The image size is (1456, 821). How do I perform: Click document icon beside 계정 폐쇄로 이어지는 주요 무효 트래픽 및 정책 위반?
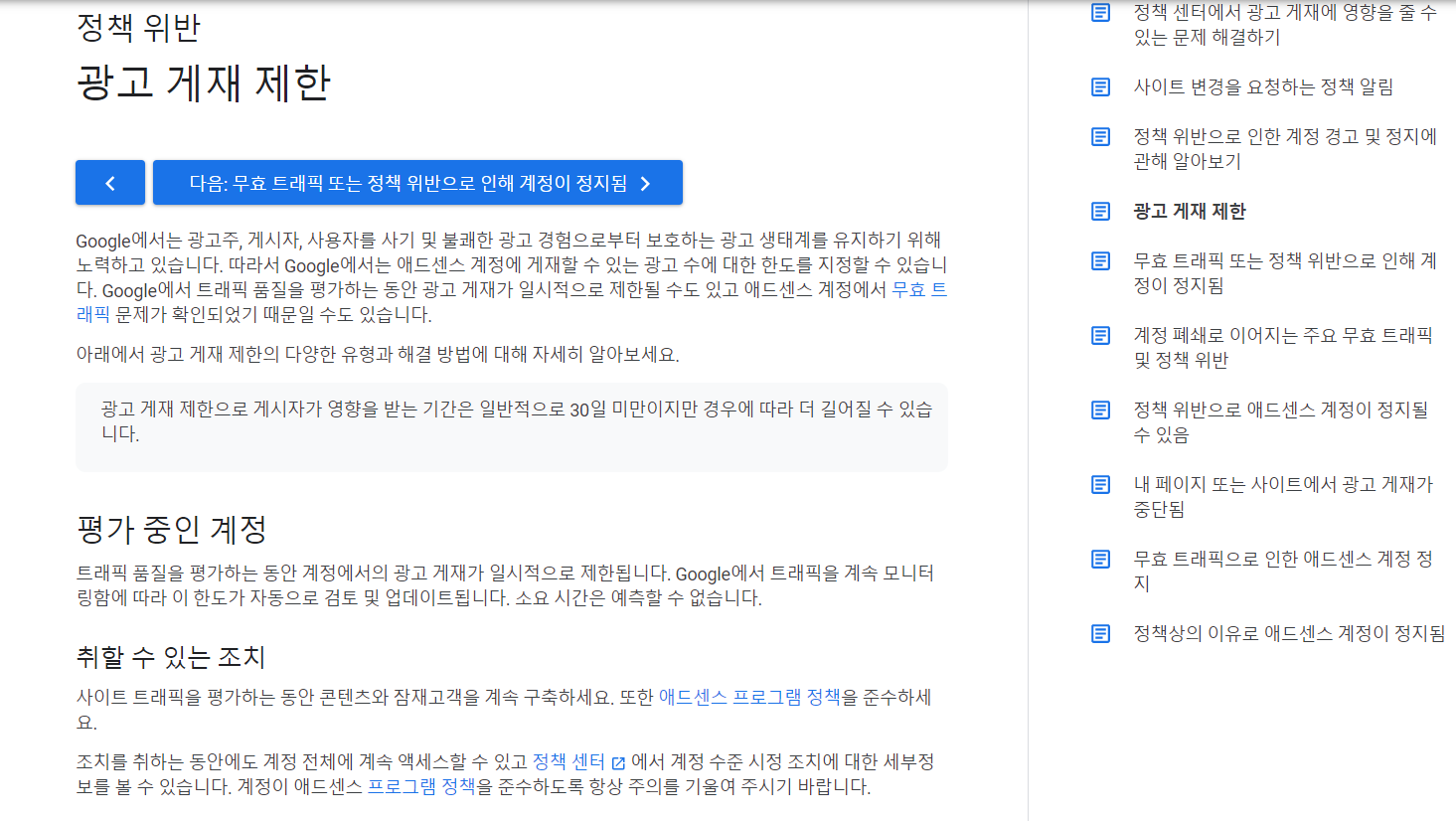(1100, 336)
